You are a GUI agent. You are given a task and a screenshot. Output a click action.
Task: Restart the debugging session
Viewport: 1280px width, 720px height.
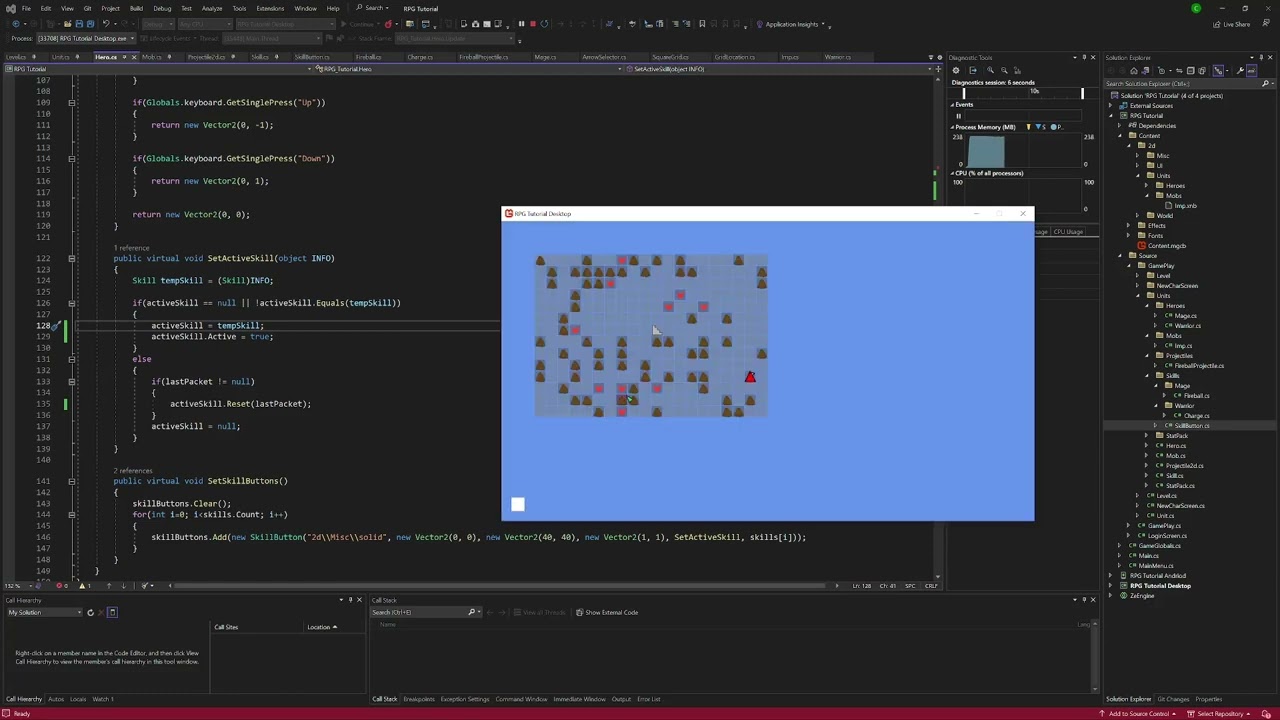(545, 24)
